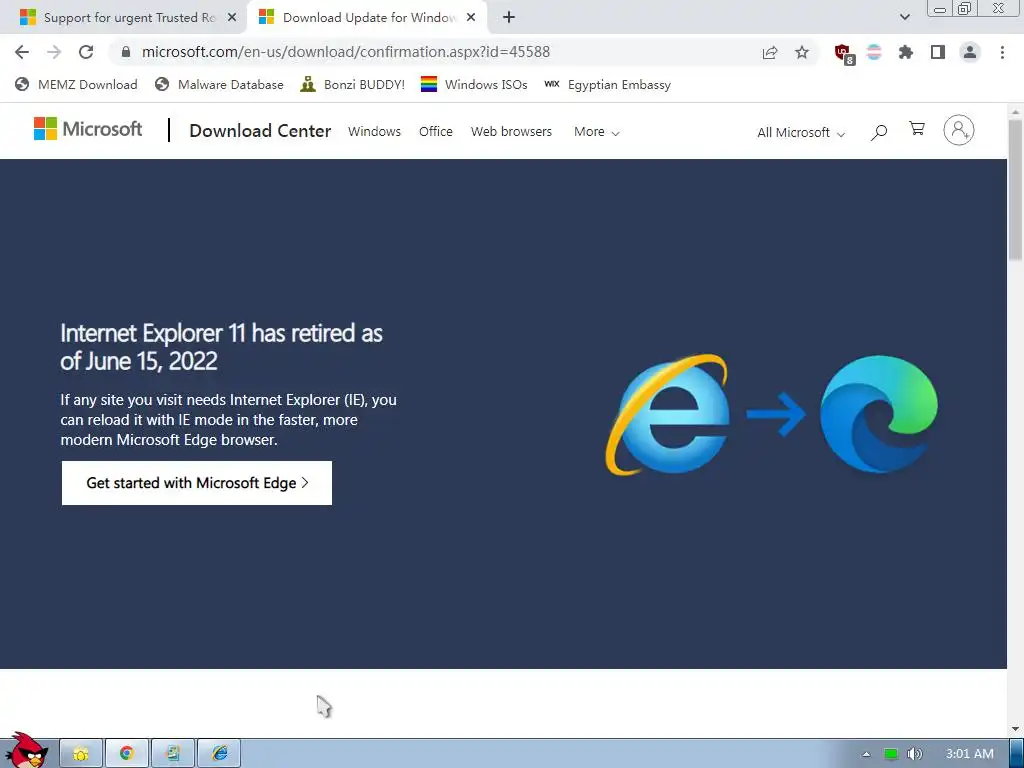The width and height of the screenshot is (1024, 768).
Task: Show hidden system tray icons
Action: (x=866, y=754)
